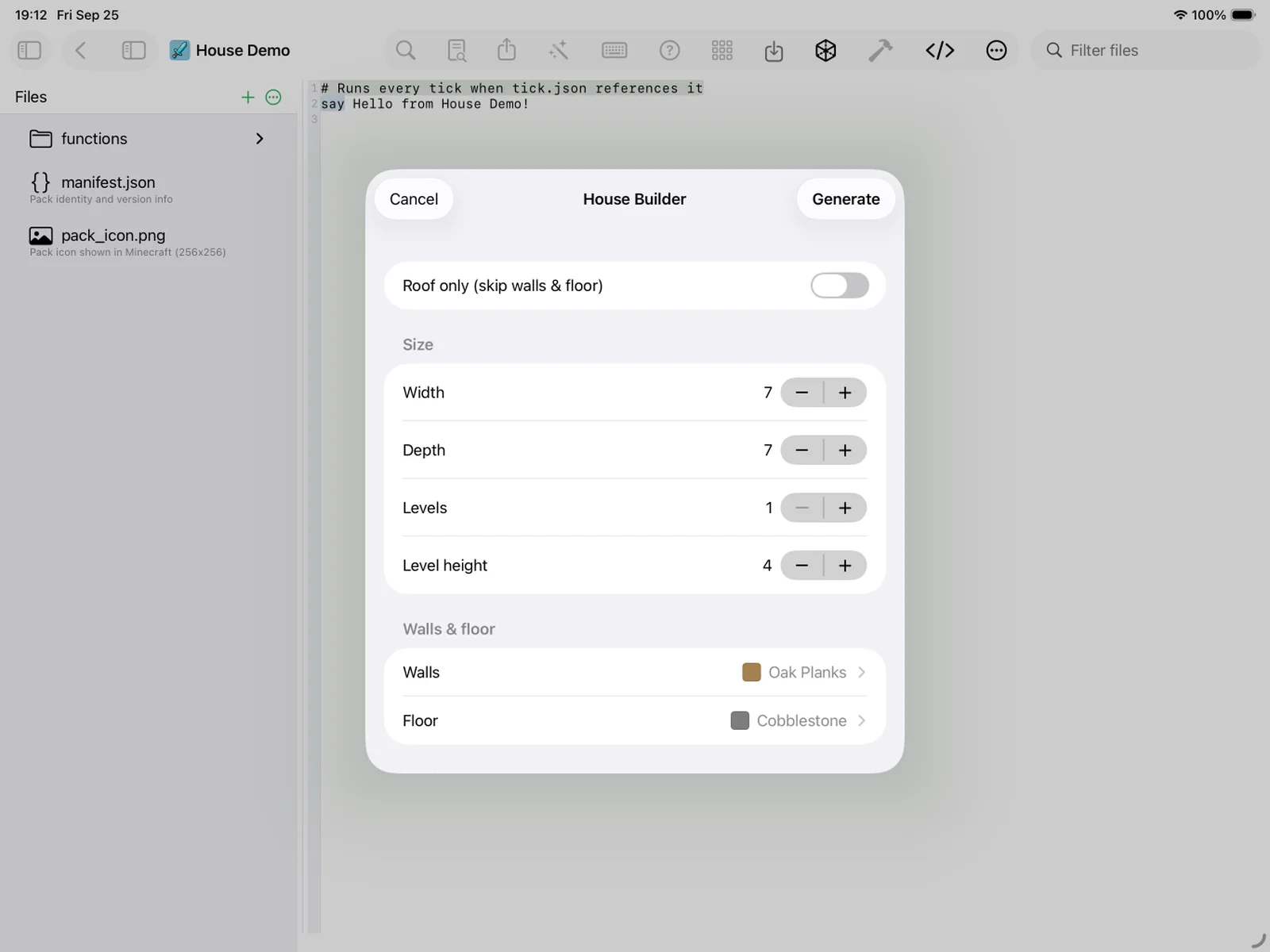Viewport: 1270px width, 952px height.
Task: Add a new file with plus icon
Action: tap(248, 97)
